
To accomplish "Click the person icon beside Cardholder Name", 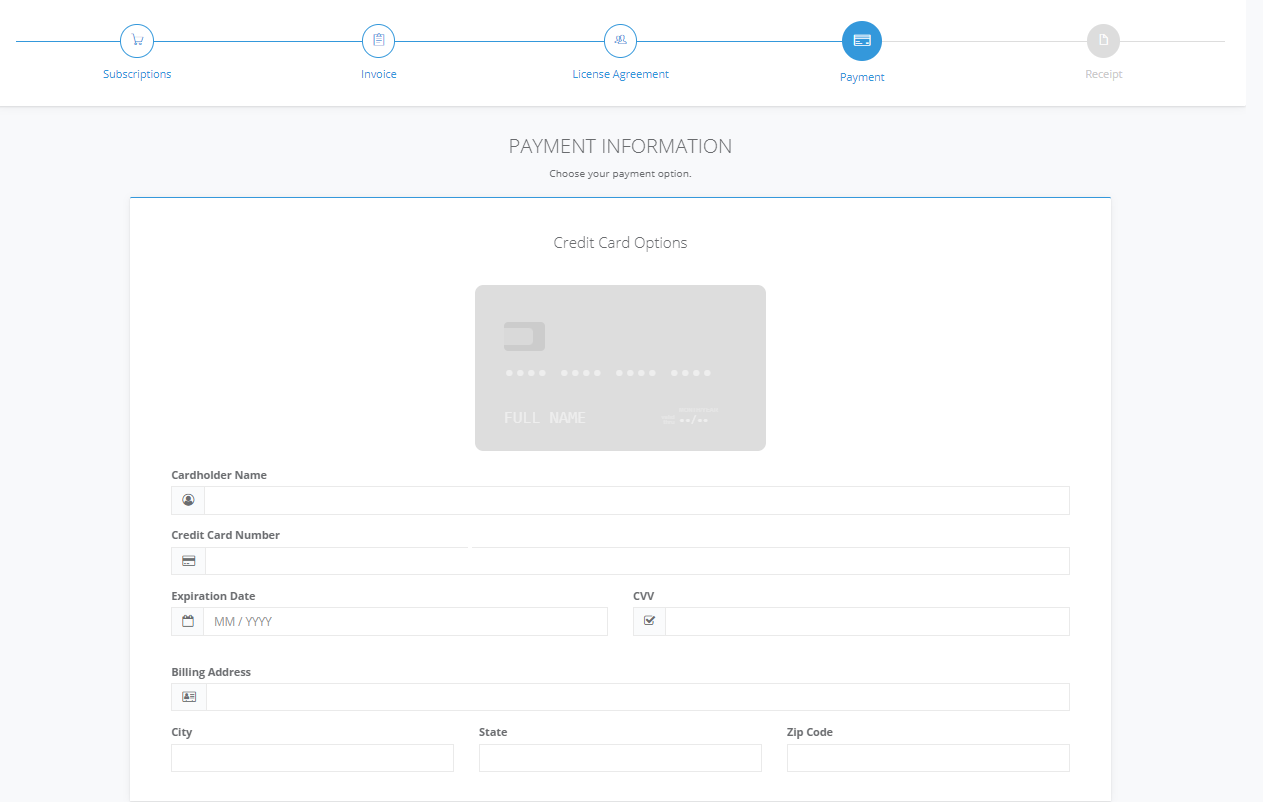I will click(188, 500).
